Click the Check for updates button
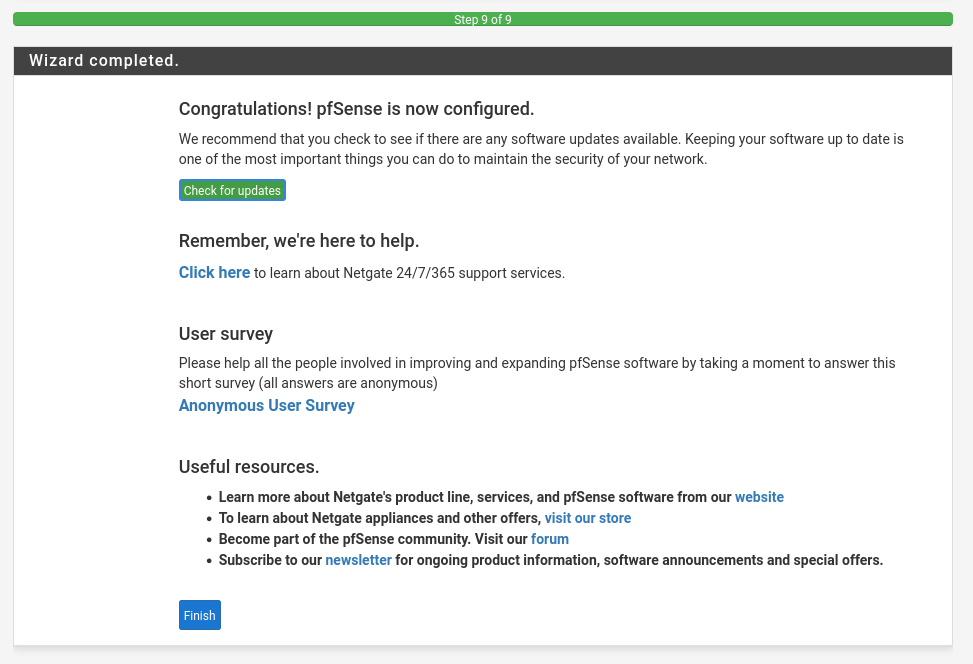 point(232,190)
